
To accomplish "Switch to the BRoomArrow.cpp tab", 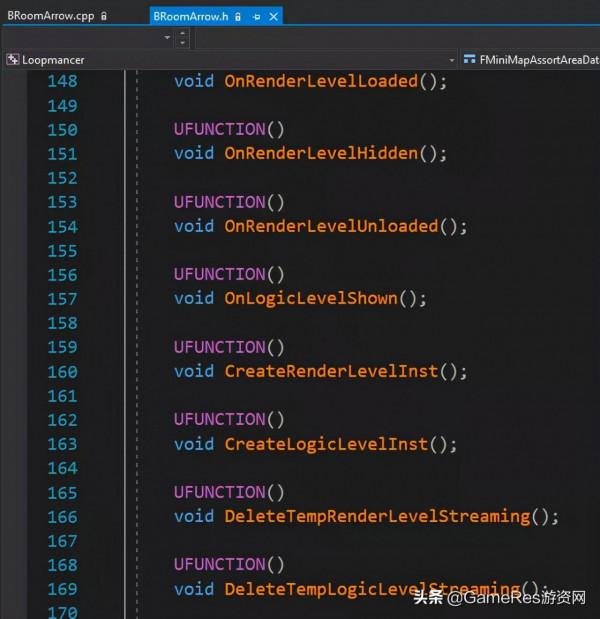I will point(48,16).
